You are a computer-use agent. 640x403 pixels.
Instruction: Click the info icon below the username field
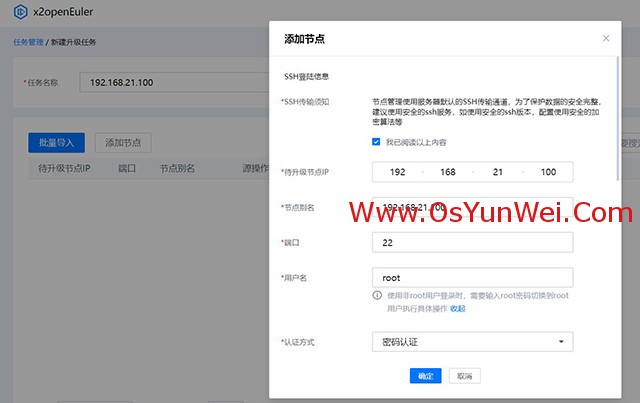click(x=377, y=295)
